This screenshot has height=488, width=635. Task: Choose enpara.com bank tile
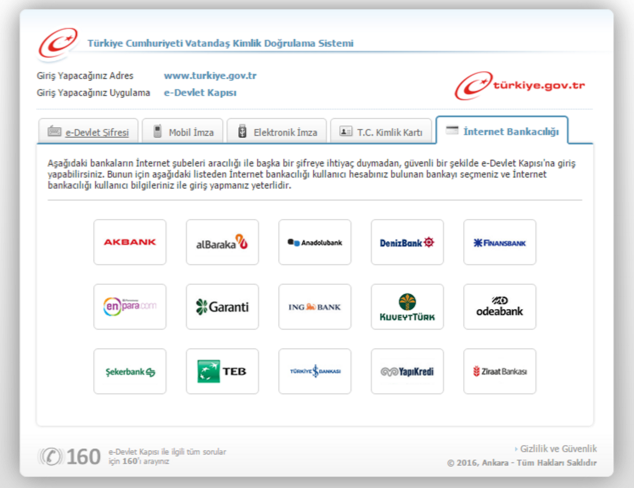coord(130,307)
